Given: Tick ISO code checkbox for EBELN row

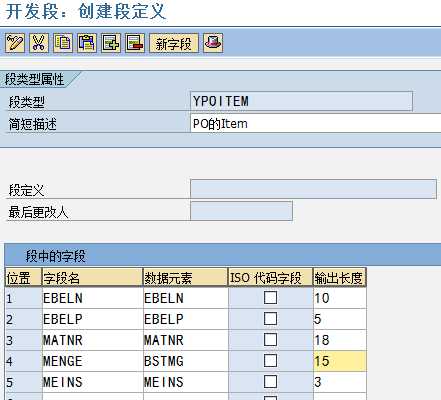Looking at the screenshot, I should (270, 298).
